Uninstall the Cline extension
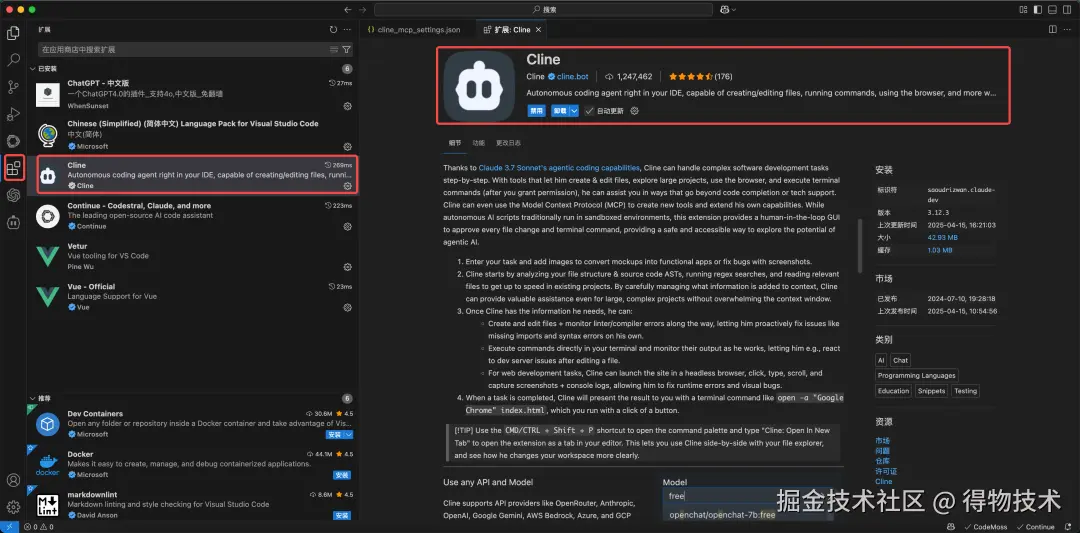1080x533 pixels. tap(560, 111)
